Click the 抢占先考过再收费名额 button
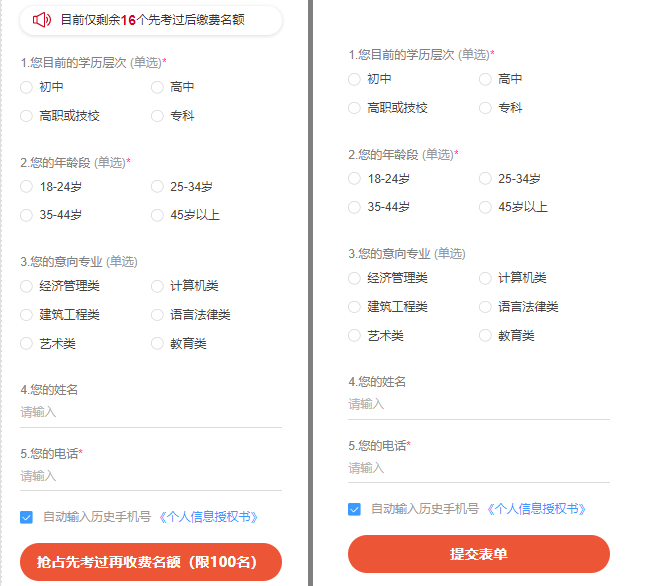Screen dimensions: 652x586 click(x=151, y=562)
